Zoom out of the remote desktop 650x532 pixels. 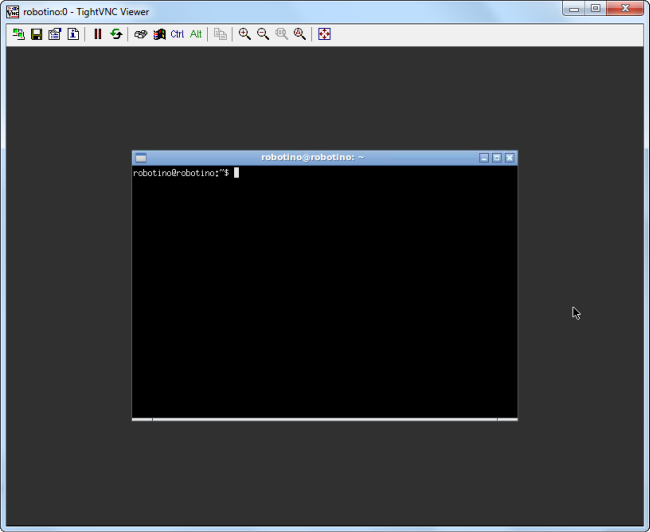pyautogui.click(x=263, y=34)
